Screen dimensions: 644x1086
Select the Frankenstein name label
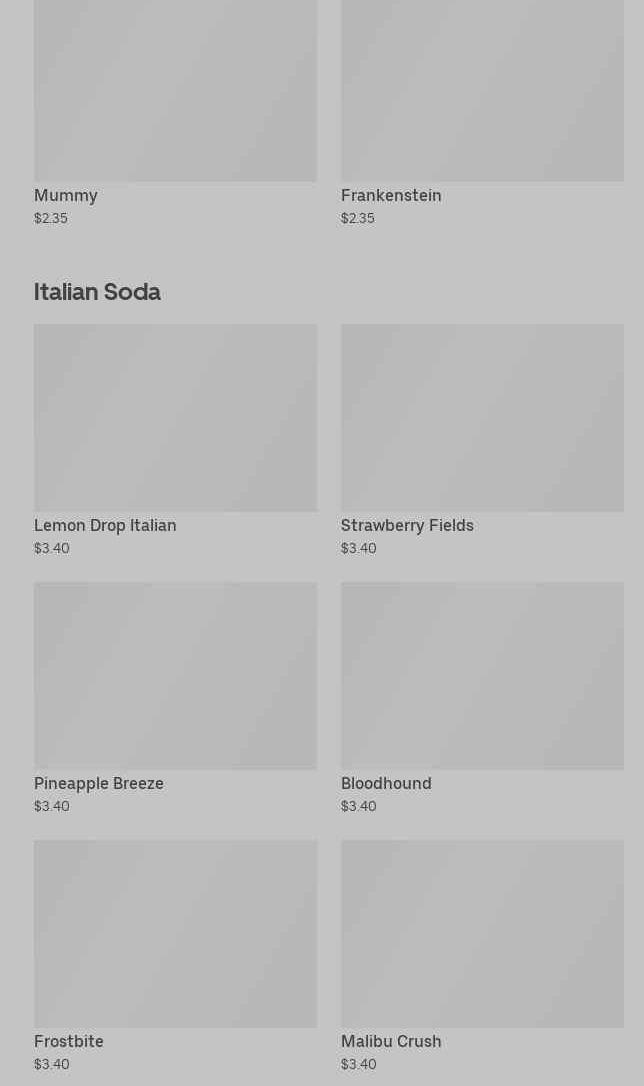(391, 196)
